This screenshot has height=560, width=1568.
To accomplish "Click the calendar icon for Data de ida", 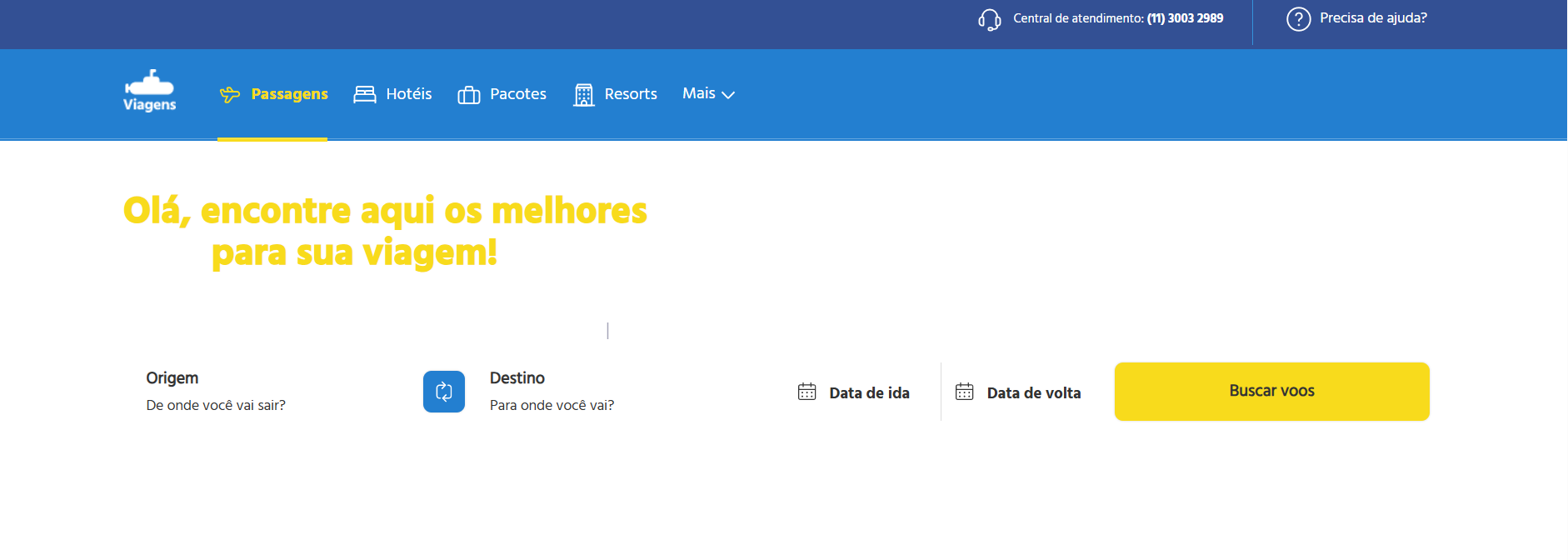I will 806,392.
